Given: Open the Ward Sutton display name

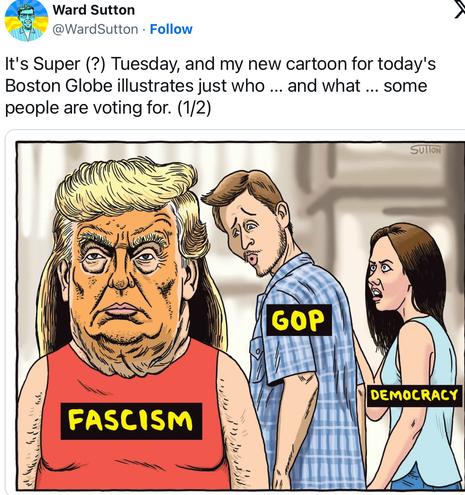Looking at the screenshot, I should click(94, 10).
